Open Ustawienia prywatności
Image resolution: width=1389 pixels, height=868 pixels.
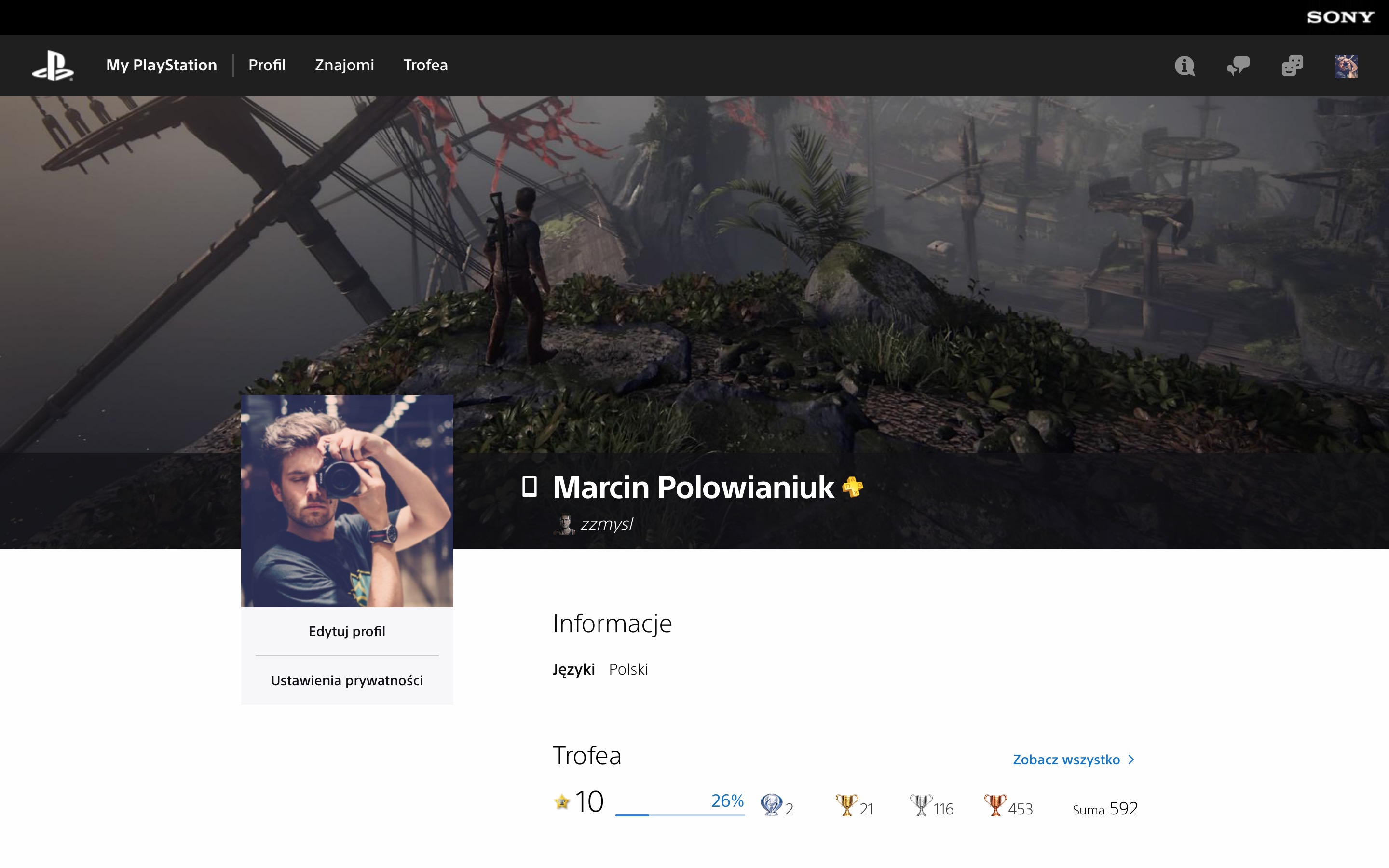pos(347,680)
